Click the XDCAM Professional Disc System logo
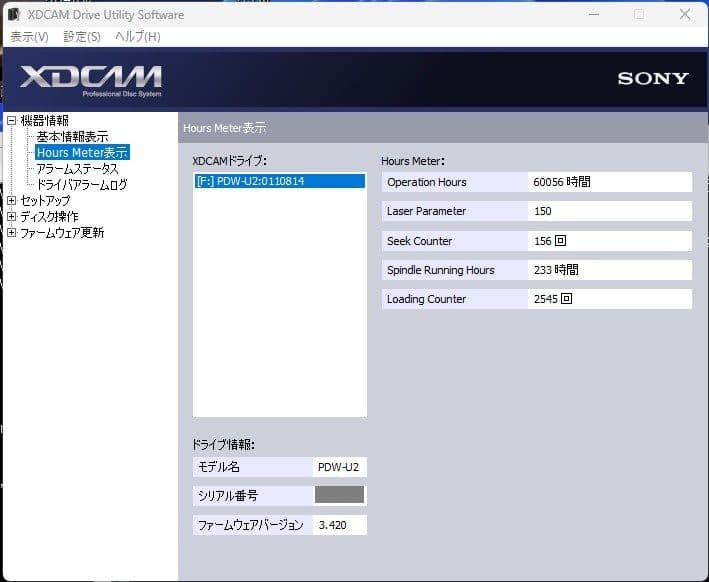Image resolution: width=709 pixels, height=582 pixels. [91, 81]
